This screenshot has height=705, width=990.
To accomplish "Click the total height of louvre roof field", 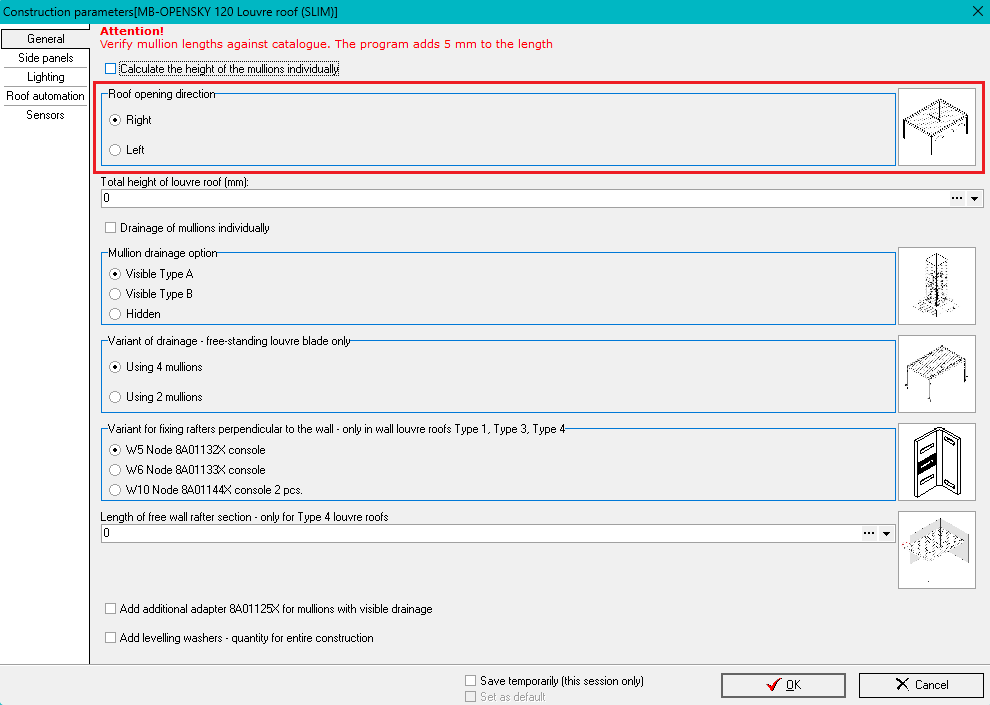I will tap(520, 199).
